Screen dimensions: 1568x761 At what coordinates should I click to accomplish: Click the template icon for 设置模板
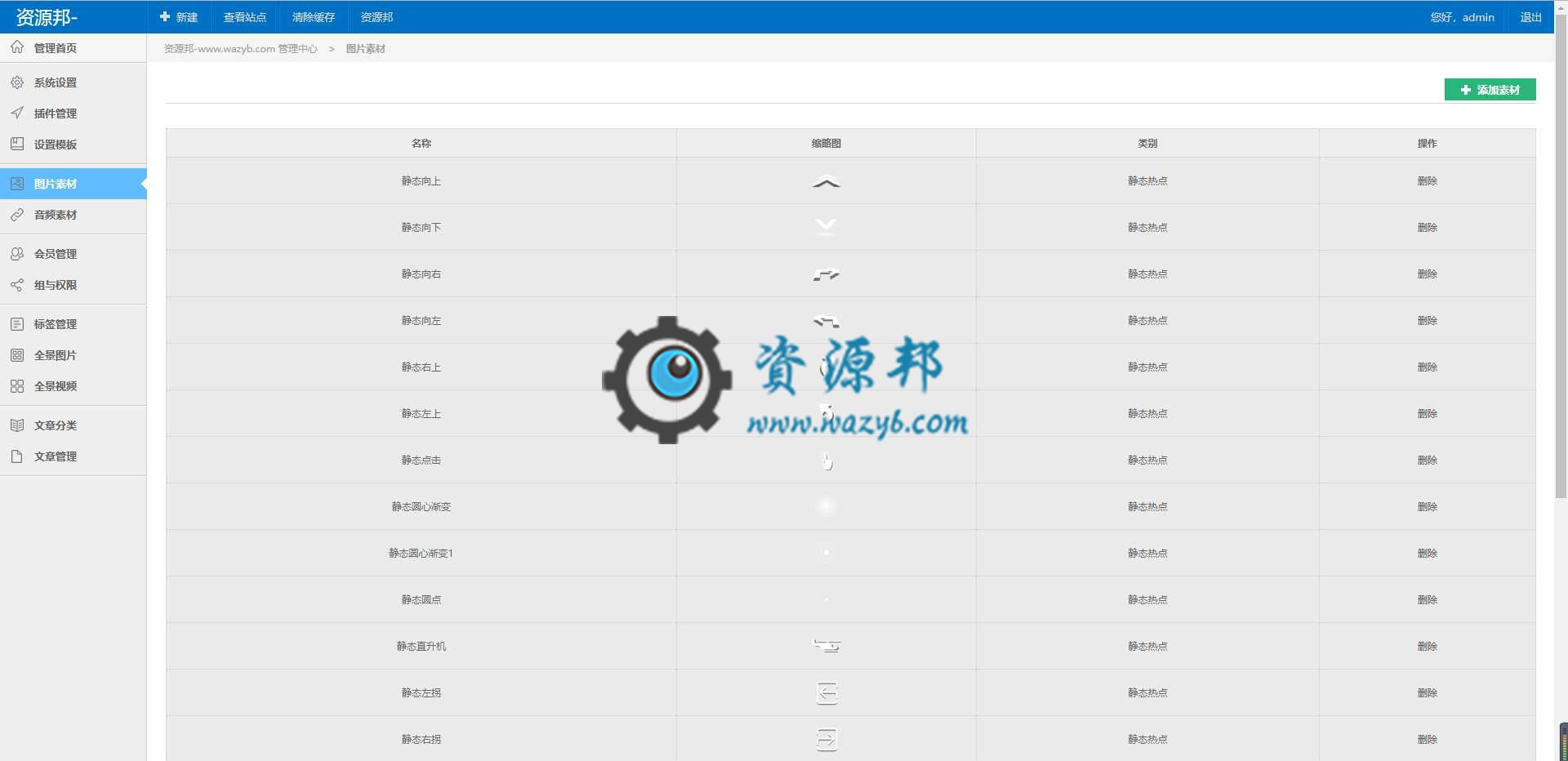tap(17, 145)
